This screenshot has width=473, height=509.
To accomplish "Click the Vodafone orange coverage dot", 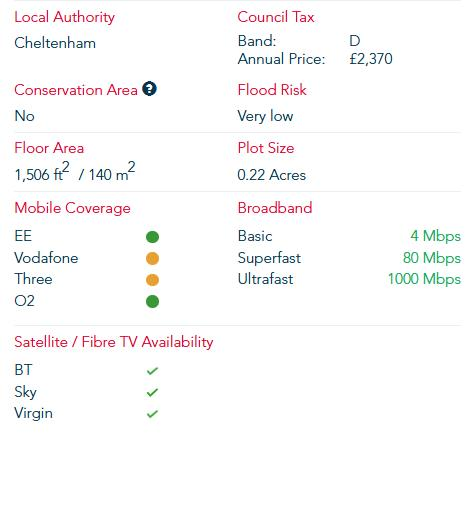I will point(152,259).
